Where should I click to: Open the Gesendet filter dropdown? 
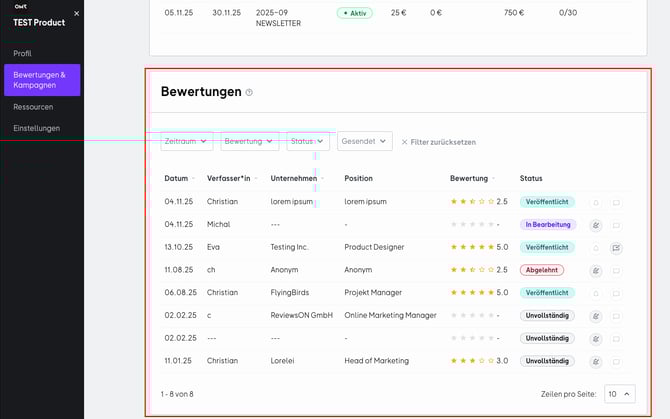(364, 142)
